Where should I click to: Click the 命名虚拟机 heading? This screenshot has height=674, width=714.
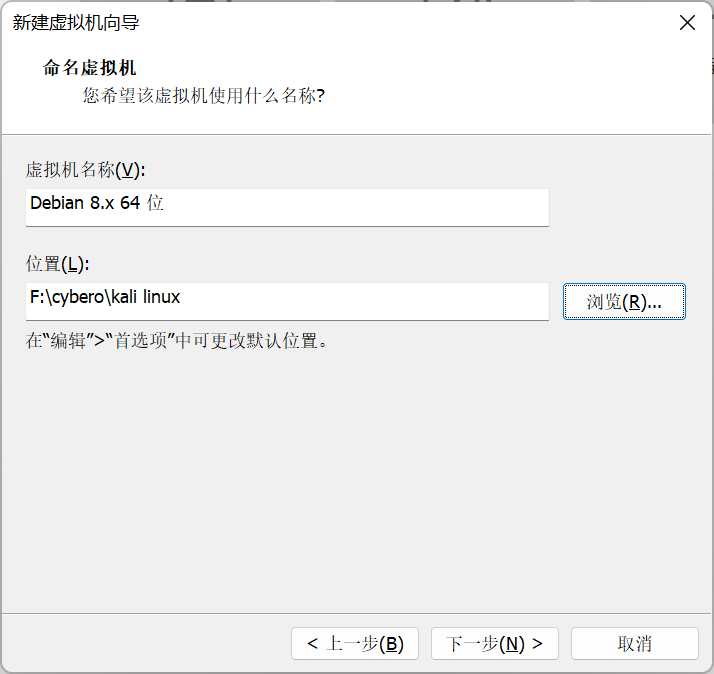pyautogui.click(x=89, y=68)
